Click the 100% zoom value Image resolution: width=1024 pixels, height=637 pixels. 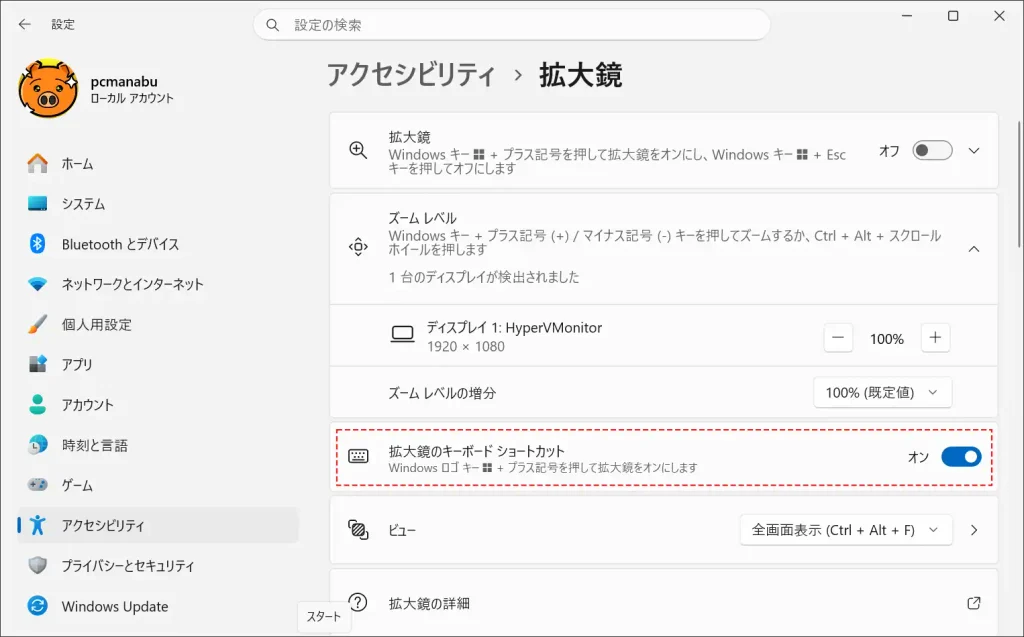tap(887, 338)
